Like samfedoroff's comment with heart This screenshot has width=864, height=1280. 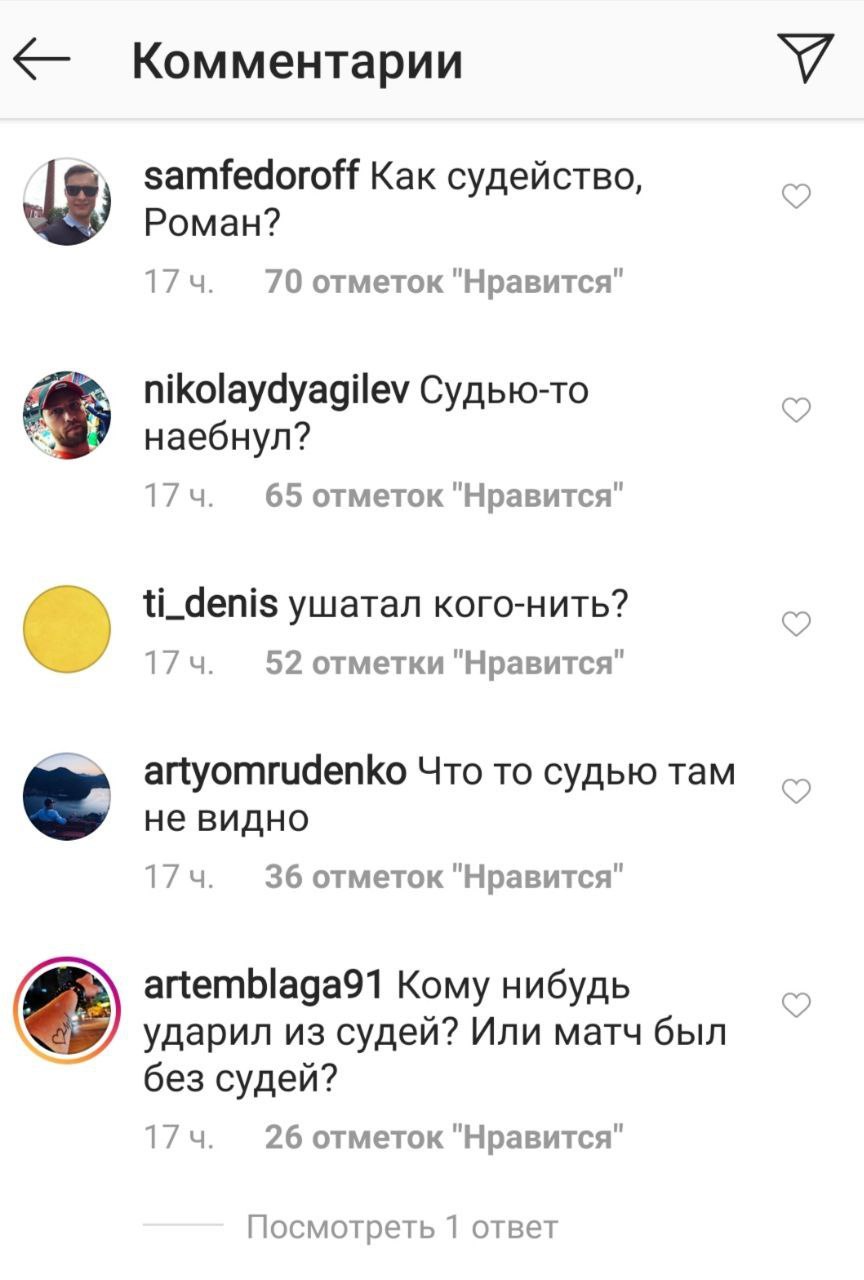[x=795, y=196]
